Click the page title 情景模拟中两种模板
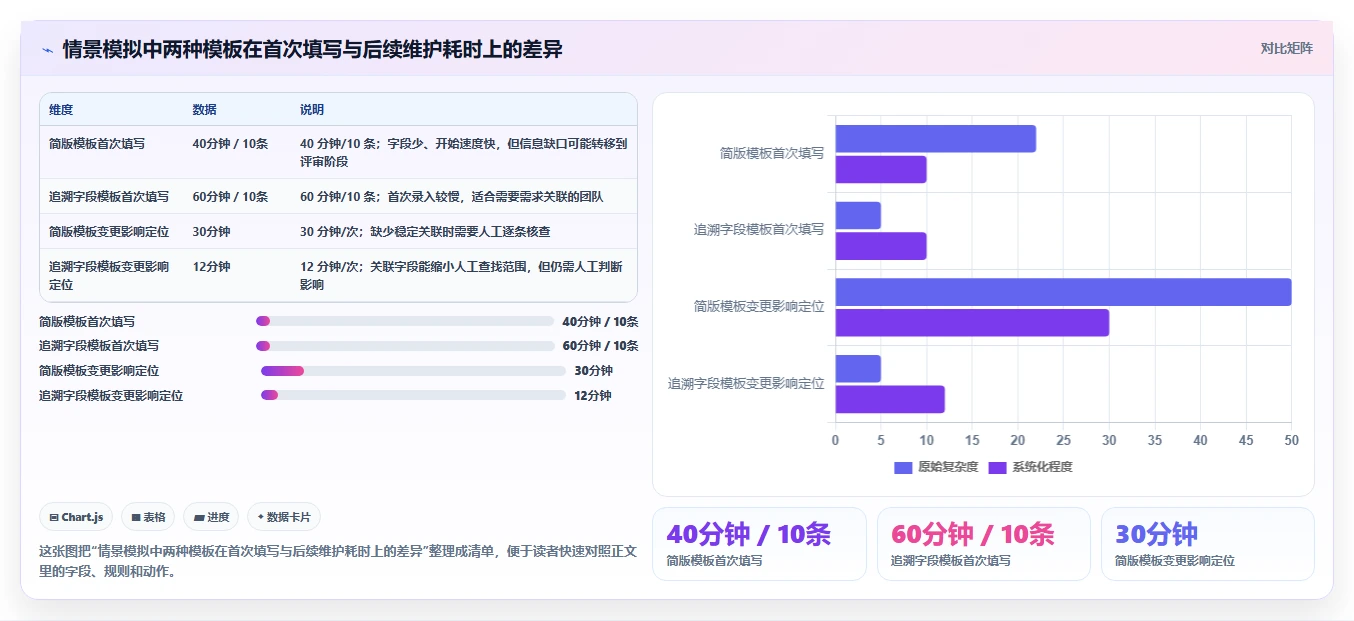This screenshot has height=621, width=1354. pos(312,49)
